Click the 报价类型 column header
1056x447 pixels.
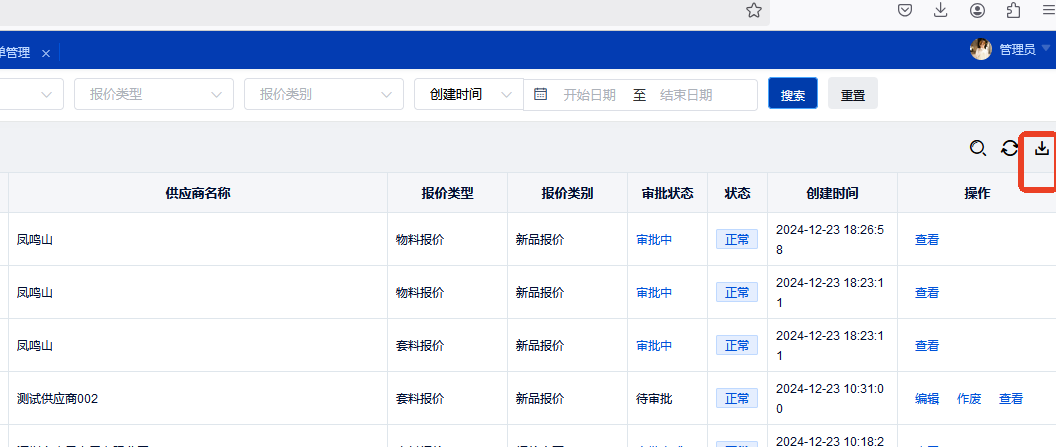448,193
